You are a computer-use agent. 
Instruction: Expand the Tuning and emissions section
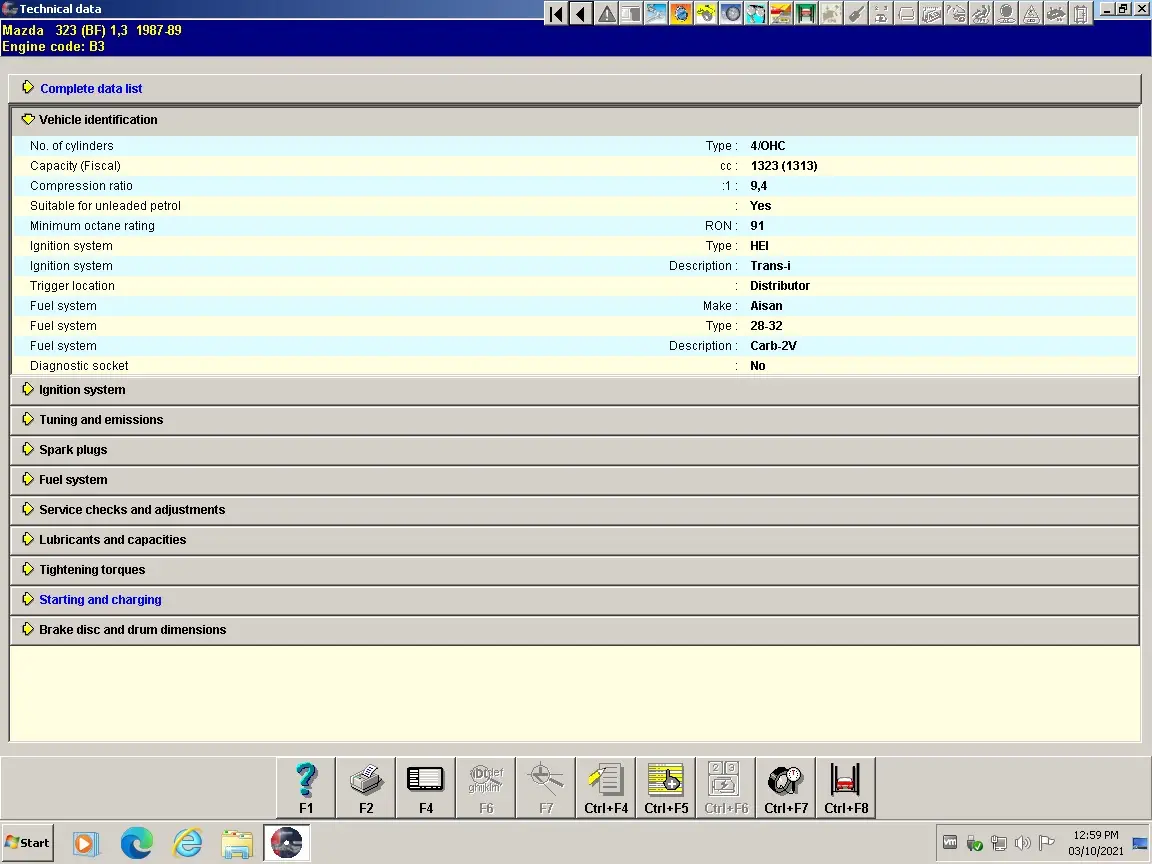[x=100, y=420]
